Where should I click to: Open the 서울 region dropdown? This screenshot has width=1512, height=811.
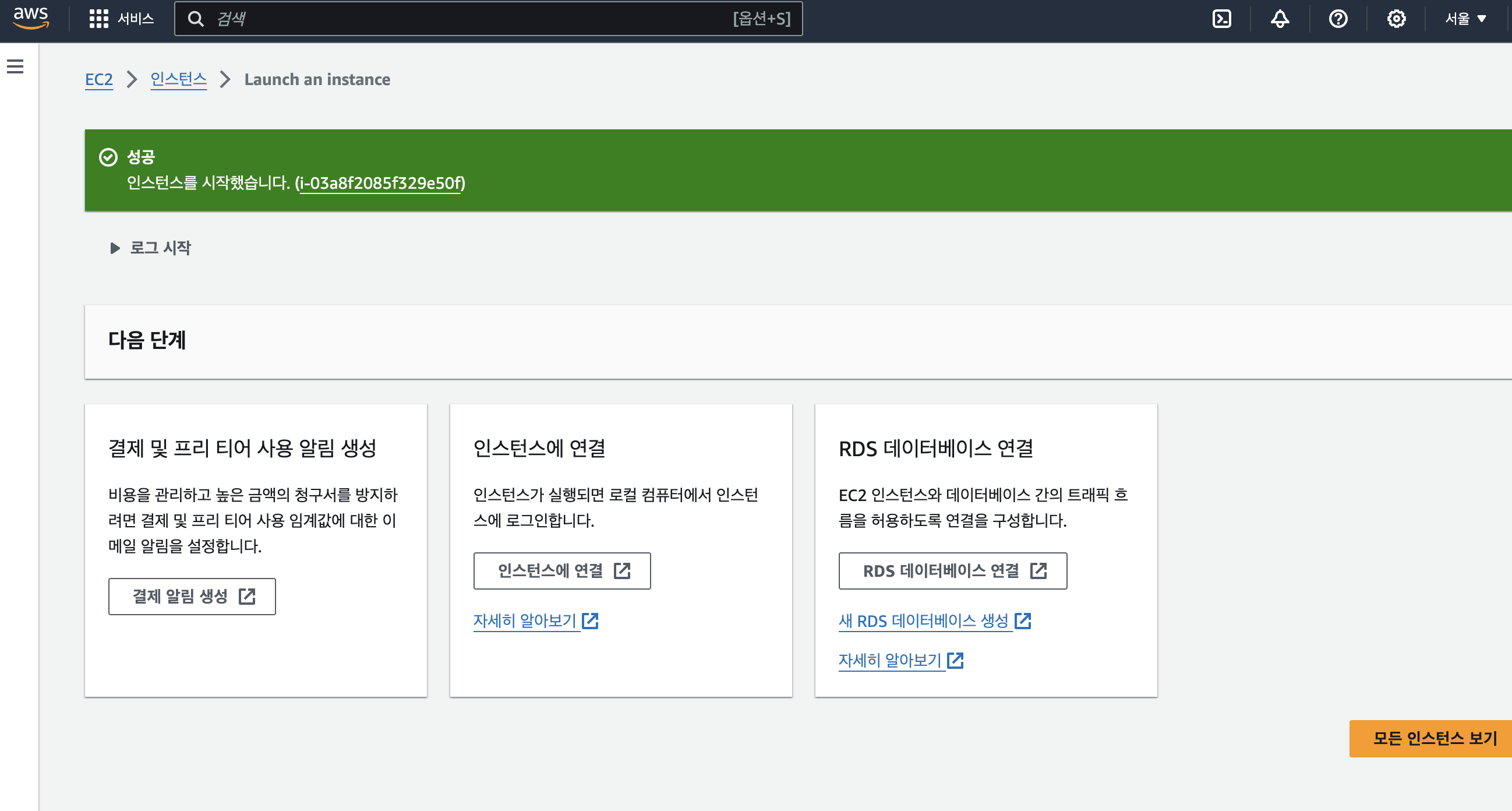pos(1465,19)
